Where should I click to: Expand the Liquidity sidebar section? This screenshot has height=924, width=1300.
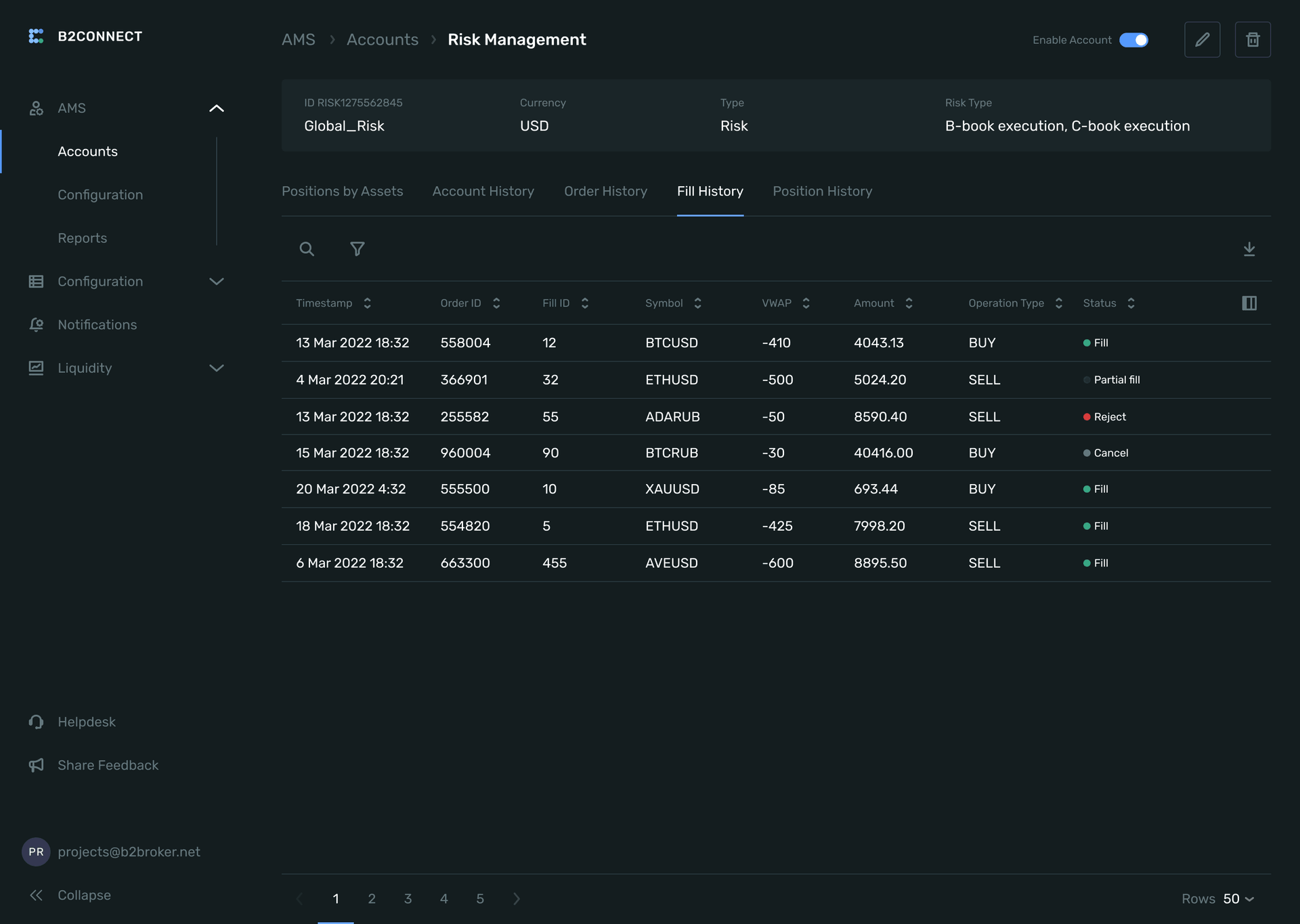click(216, 368)
